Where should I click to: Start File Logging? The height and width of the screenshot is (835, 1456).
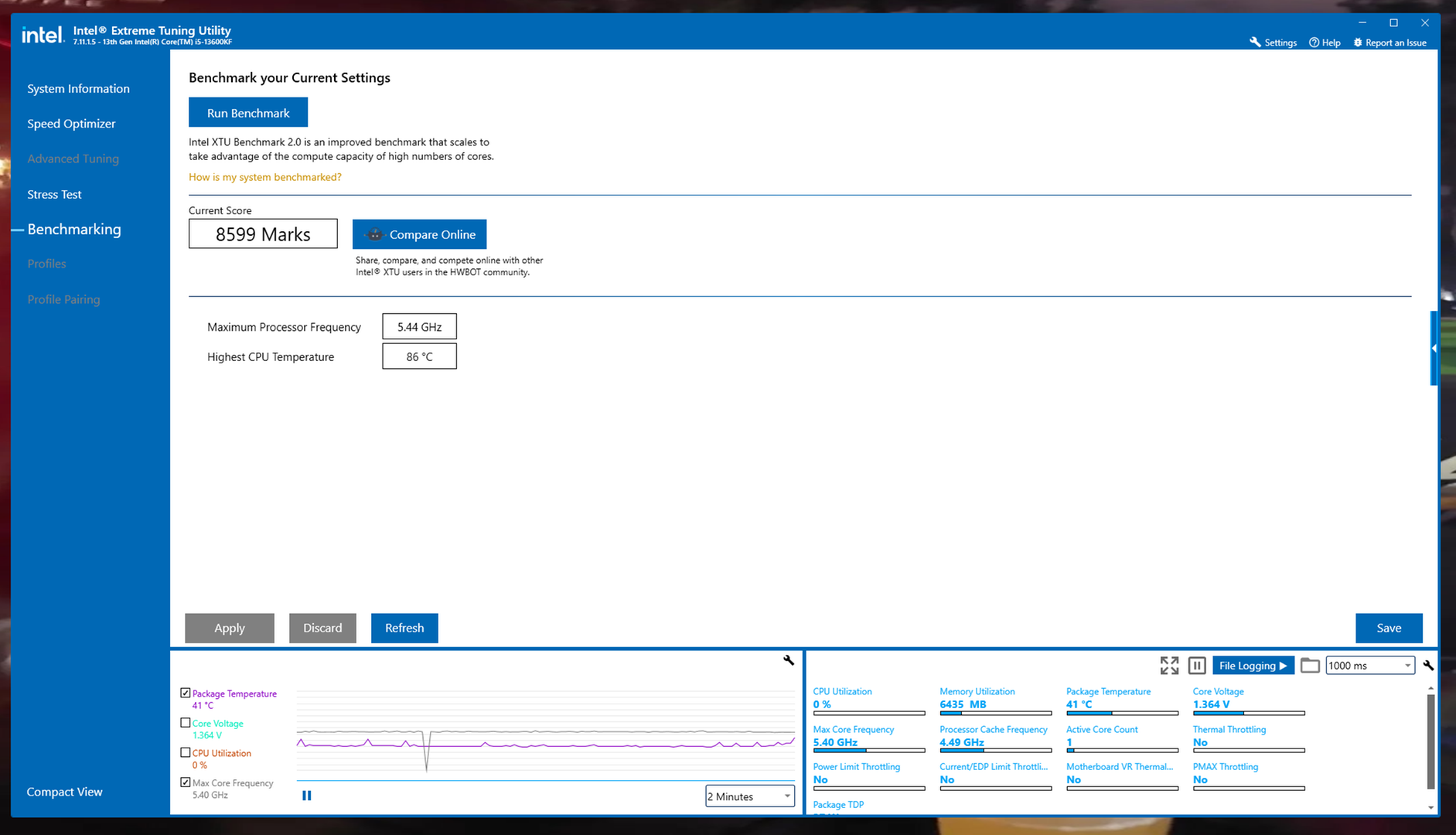coord(1253,666)
